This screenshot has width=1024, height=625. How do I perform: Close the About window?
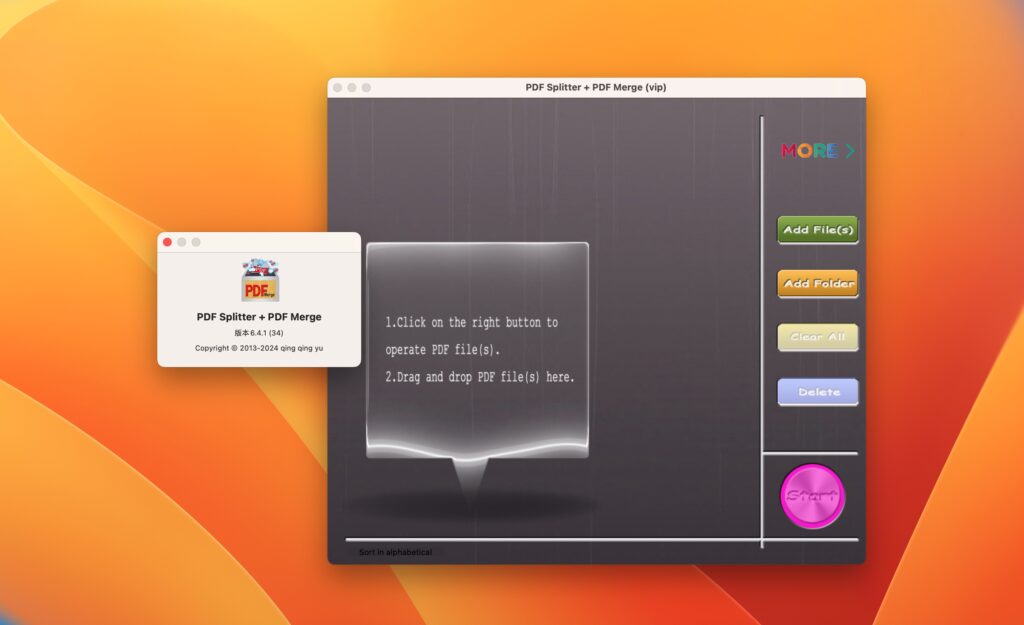[x=166, y=242]
